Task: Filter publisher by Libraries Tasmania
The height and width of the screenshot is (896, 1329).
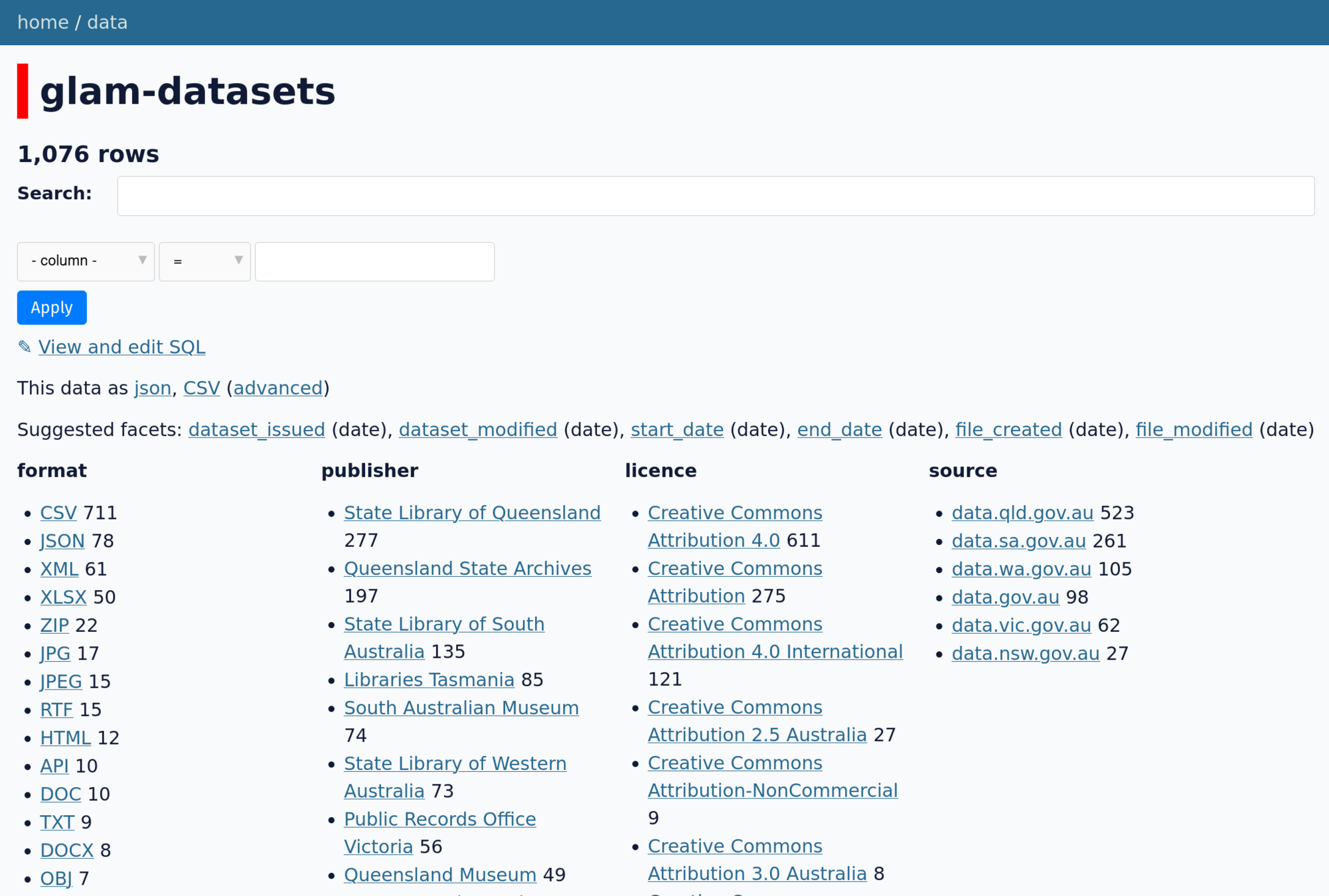Action: click(x=429, y=680)
